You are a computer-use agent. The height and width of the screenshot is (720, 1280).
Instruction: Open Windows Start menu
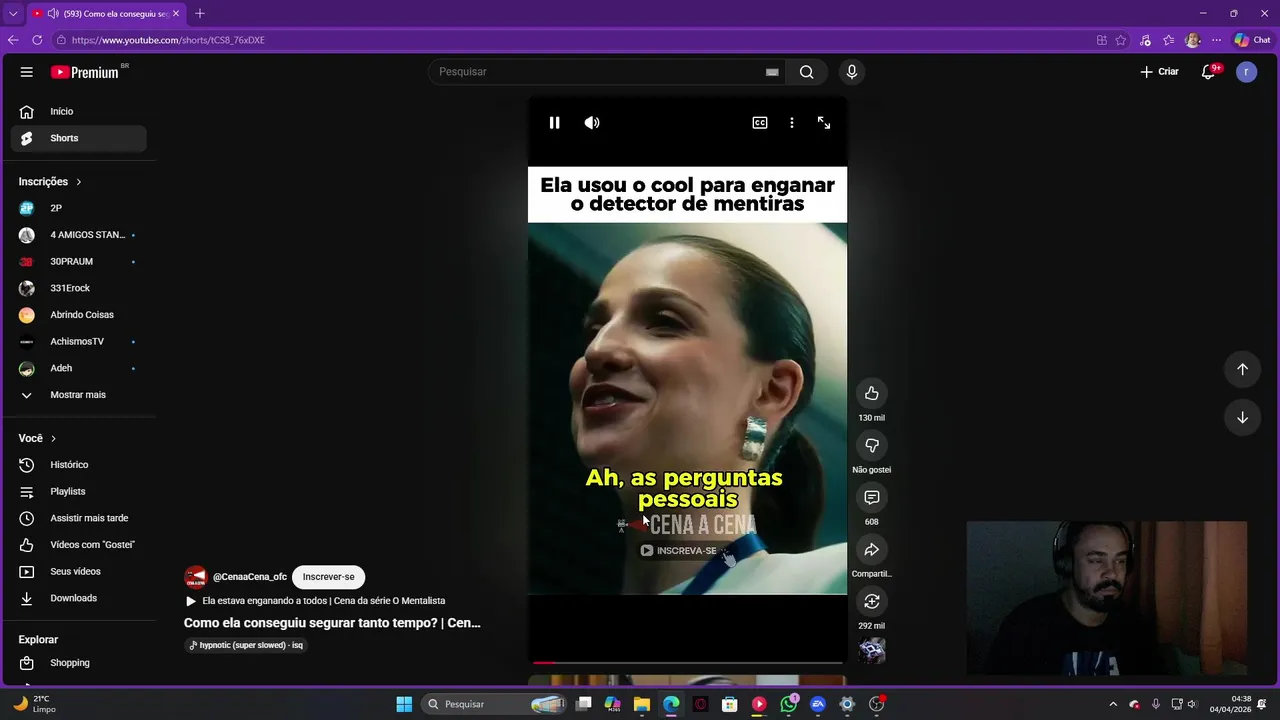pyautogui.click(x=404, y=704)
